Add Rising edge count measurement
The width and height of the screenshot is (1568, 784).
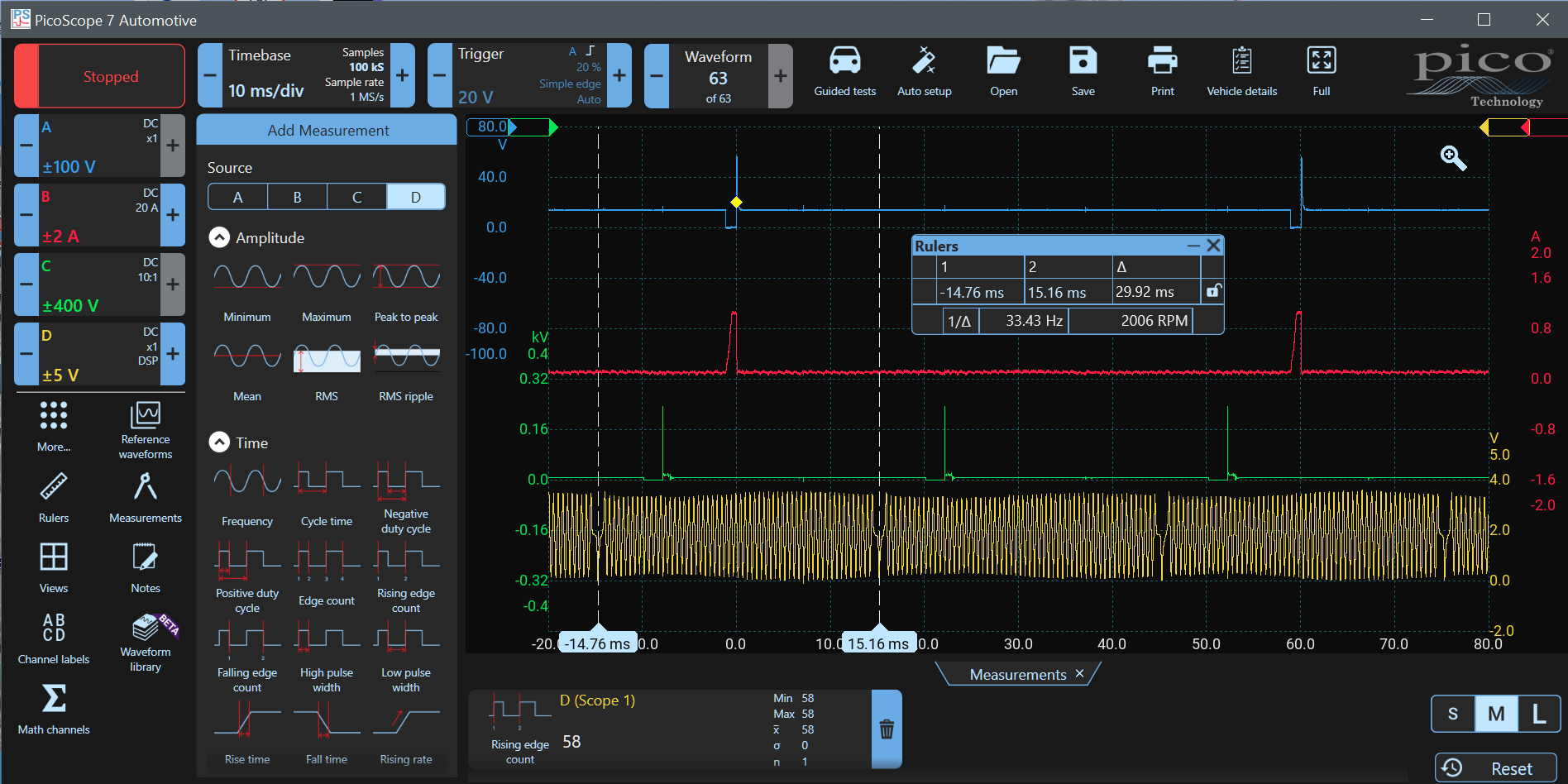pyautogui.click(x=406, y=579)
